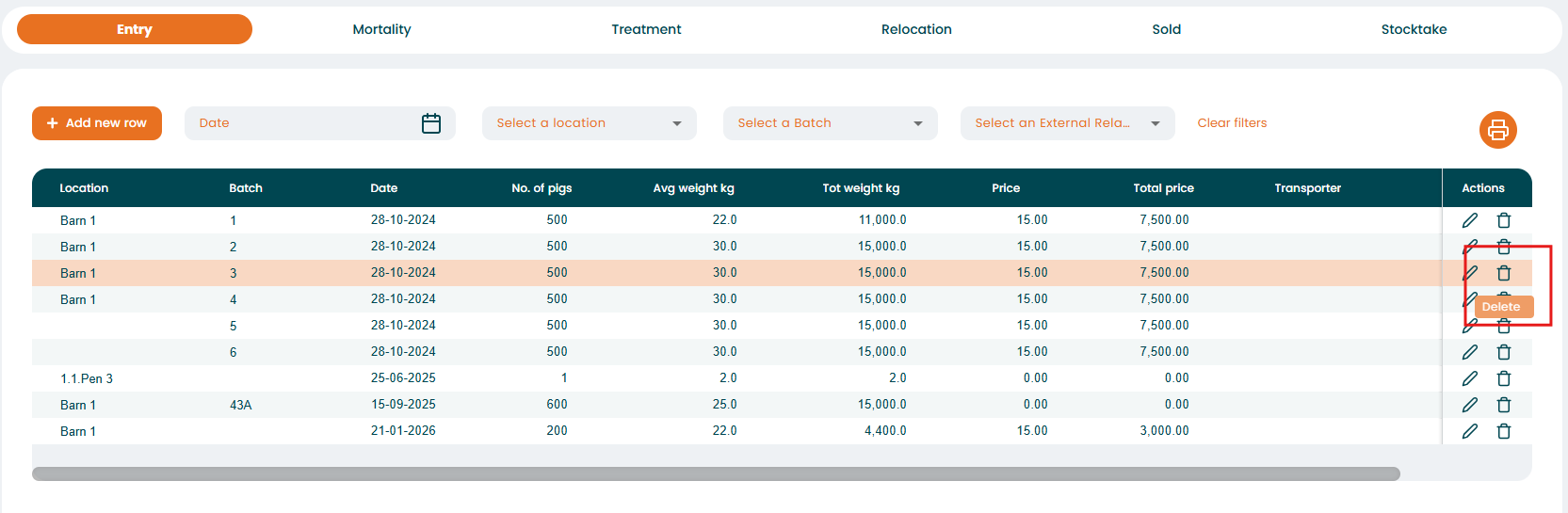Click the 600 pigs count cell

click(x=557, y=404)
